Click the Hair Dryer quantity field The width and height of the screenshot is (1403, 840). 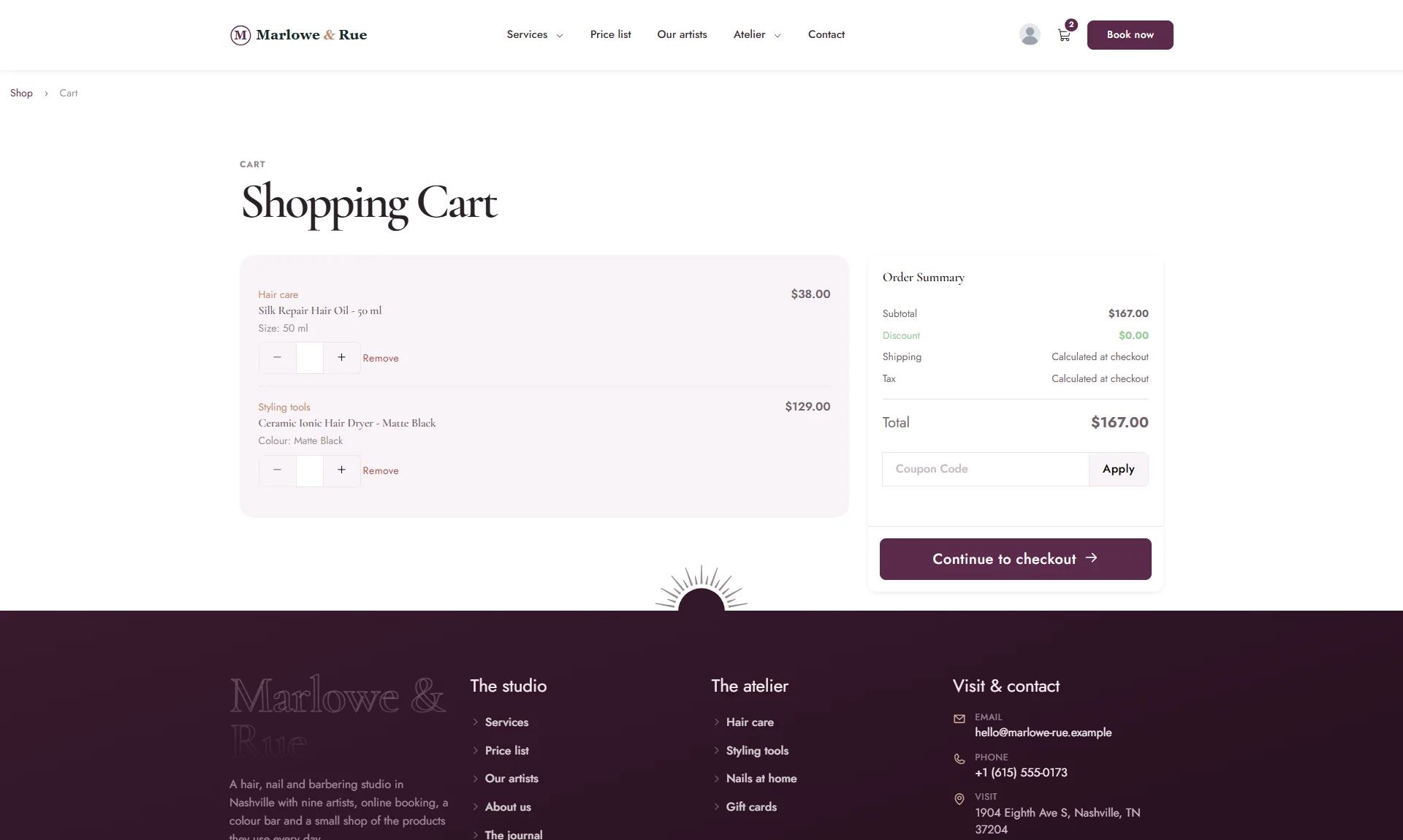tap(310, 470)
